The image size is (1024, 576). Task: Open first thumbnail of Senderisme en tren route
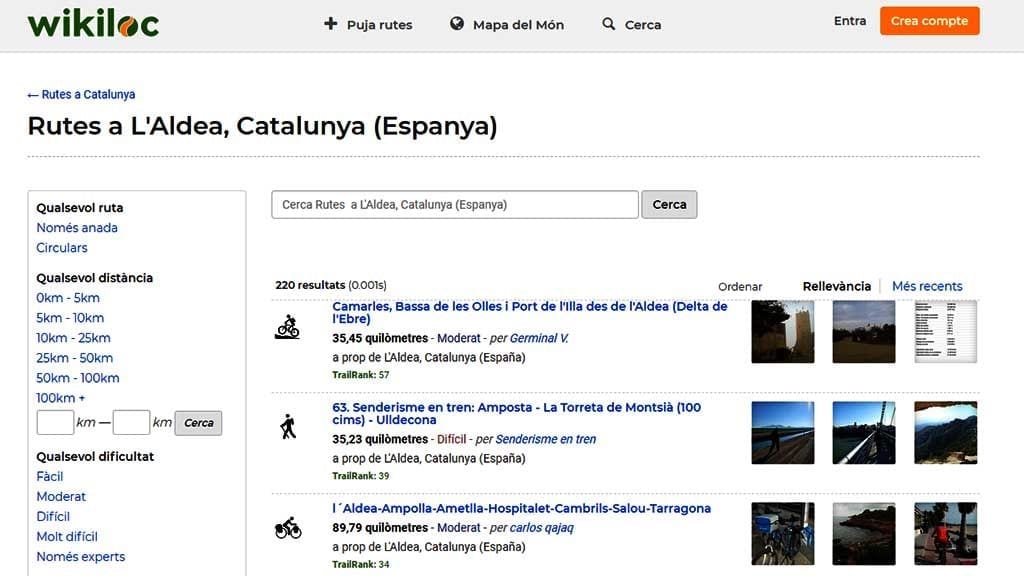tap(782, 432)
